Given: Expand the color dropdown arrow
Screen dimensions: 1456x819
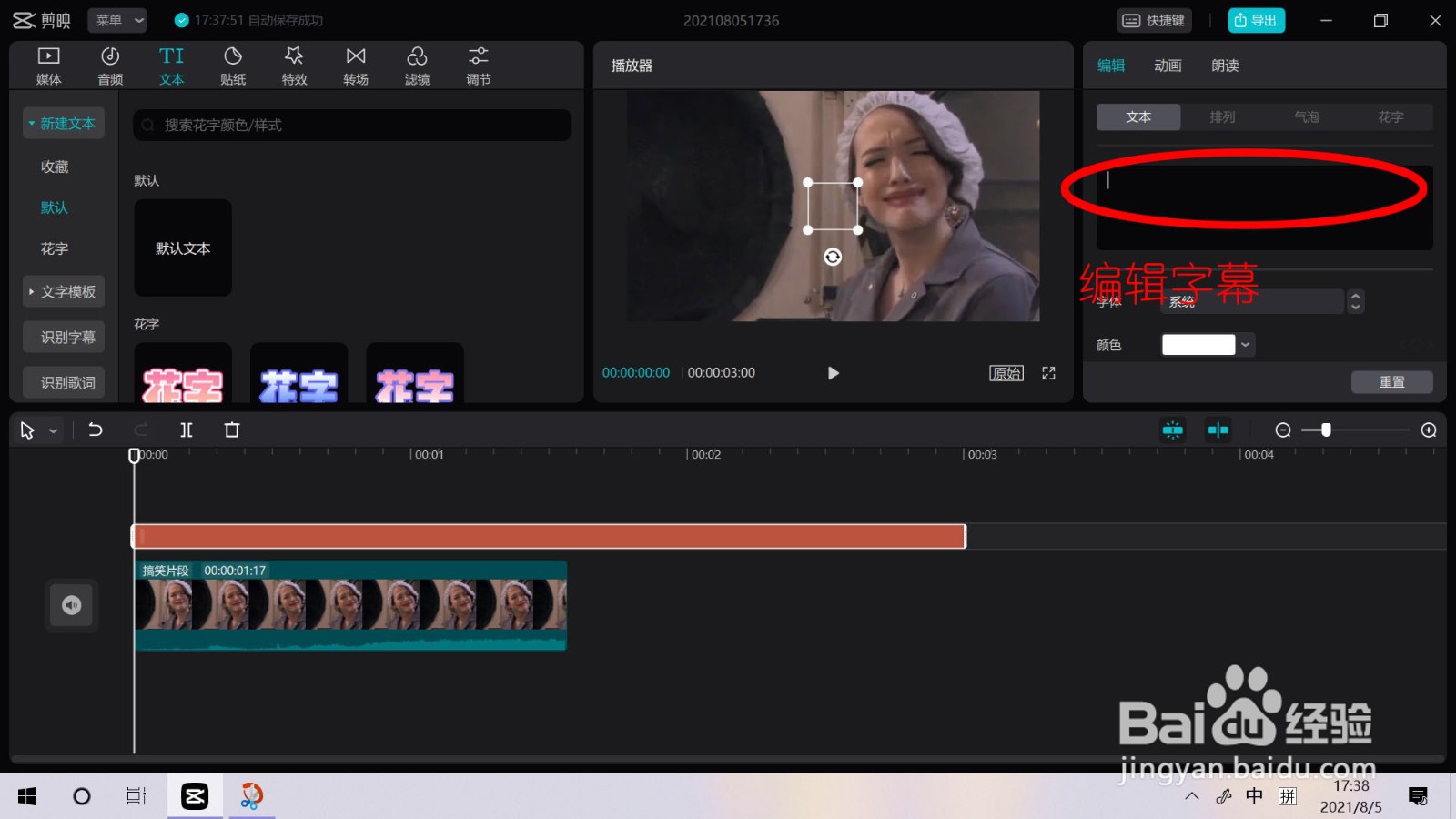Looking at the screenshot, I should [x=1246, y=345].
